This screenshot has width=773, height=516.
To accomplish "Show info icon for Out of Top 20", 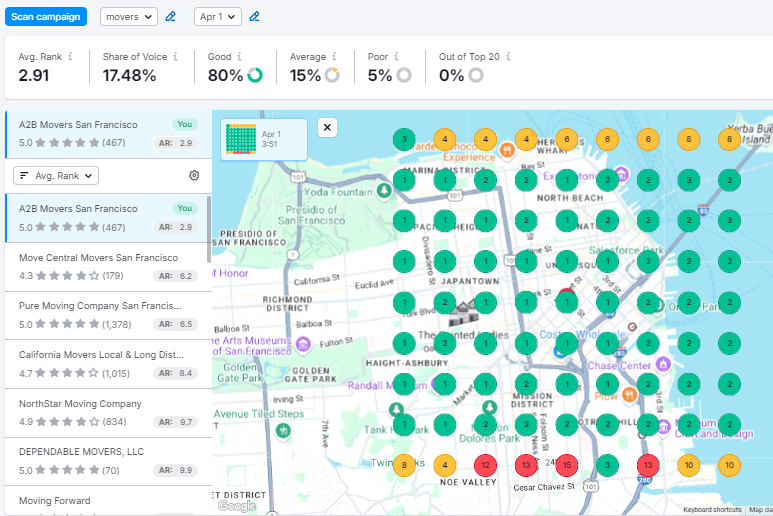I will [508, 57].
